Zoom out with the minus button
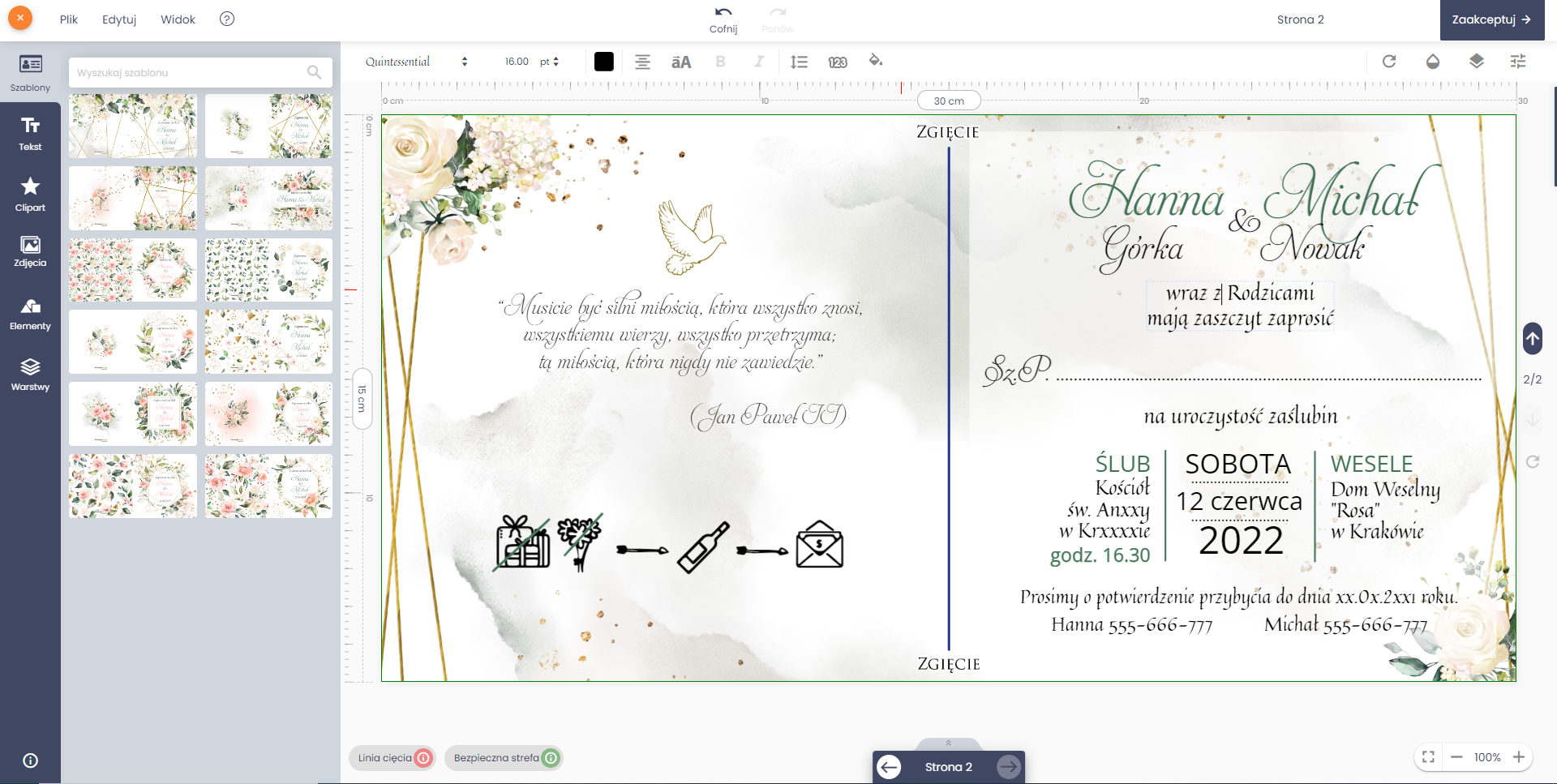Image resolution: width=1557 pixels, height=784 pixels. [1456, 757]
